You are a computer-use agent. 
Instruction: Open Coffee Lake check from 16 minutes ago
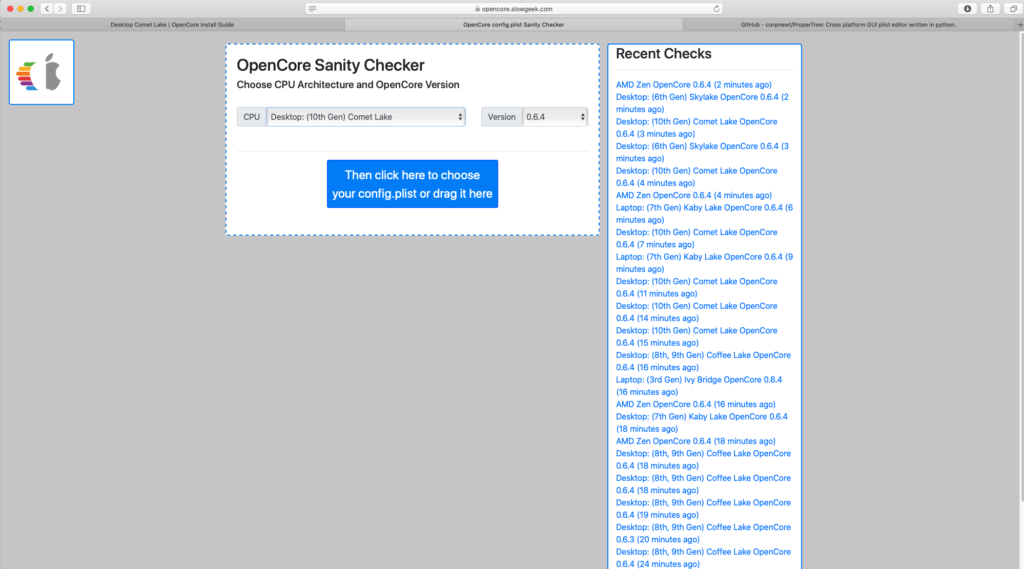703,361
